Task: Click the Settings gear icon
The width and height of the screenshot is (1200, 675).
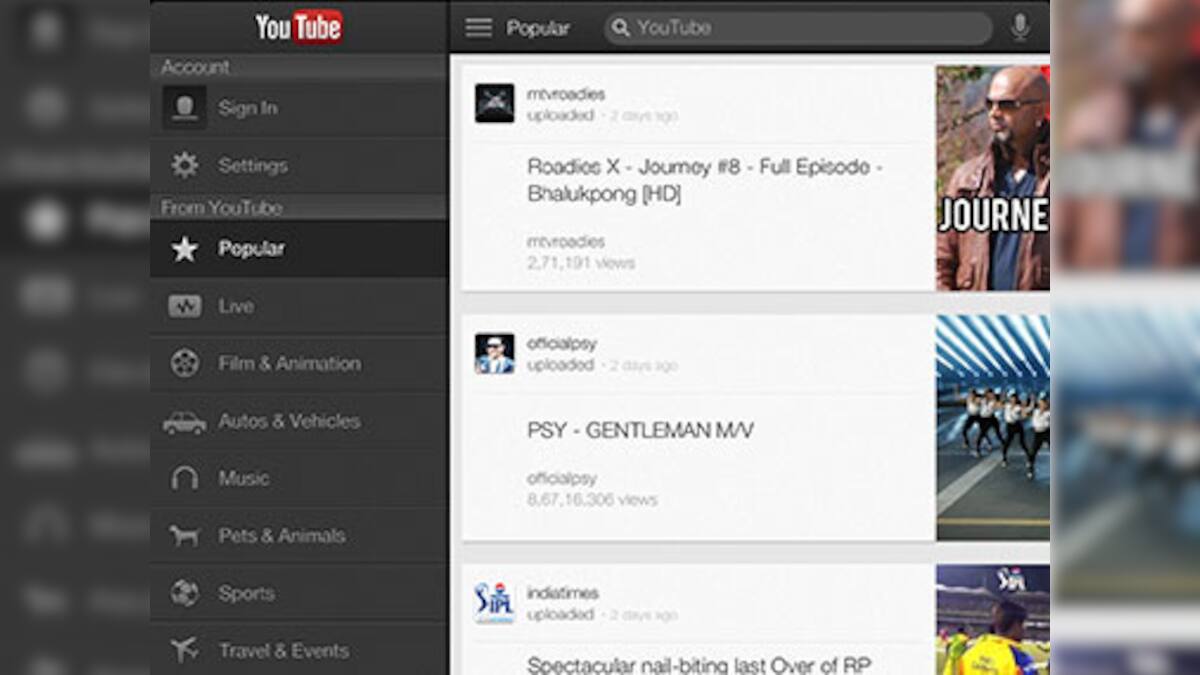Action: tap(185, 165)
